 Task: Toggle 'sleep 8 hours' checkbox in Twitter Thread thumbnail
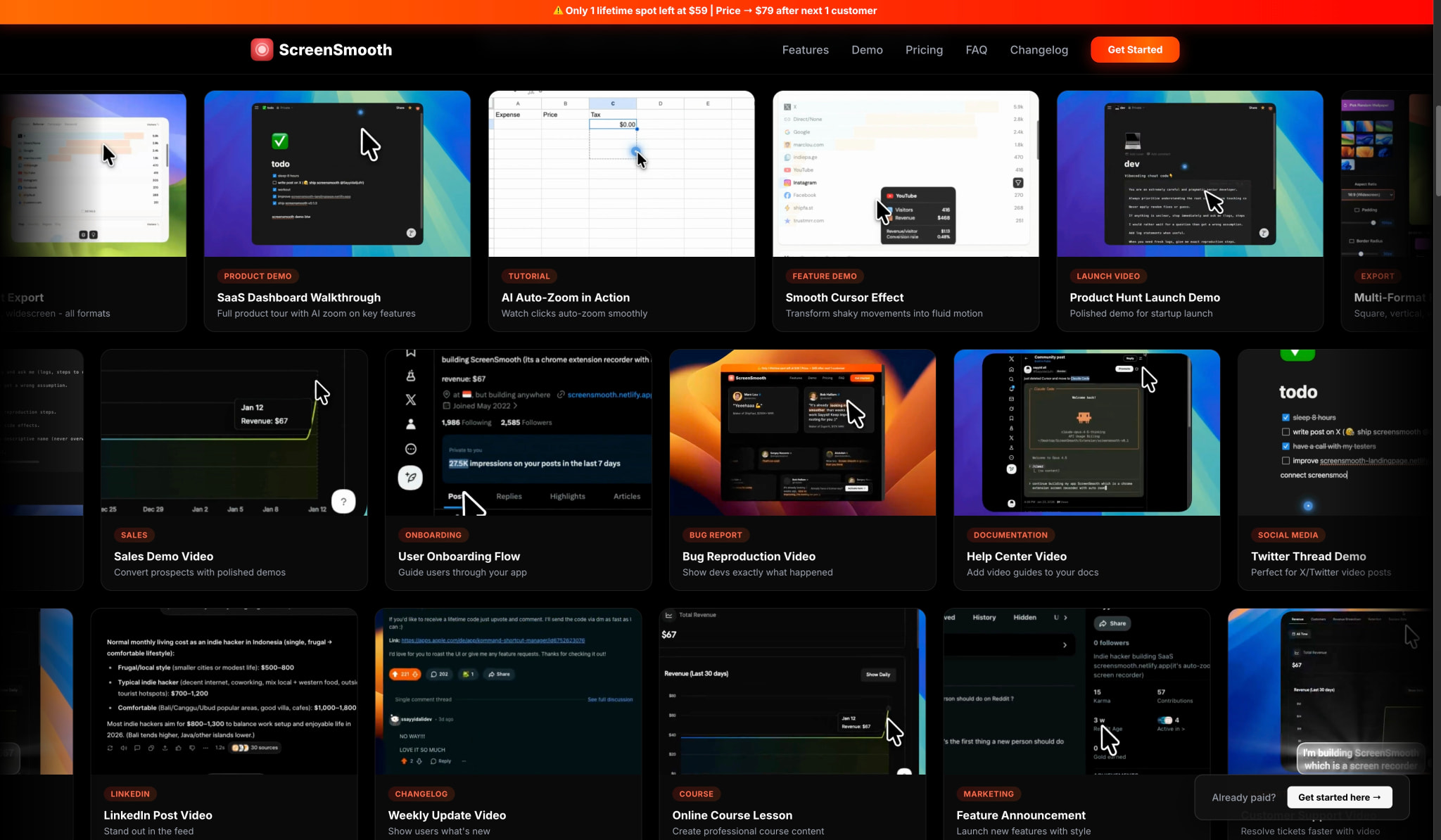coord(1286,417)
